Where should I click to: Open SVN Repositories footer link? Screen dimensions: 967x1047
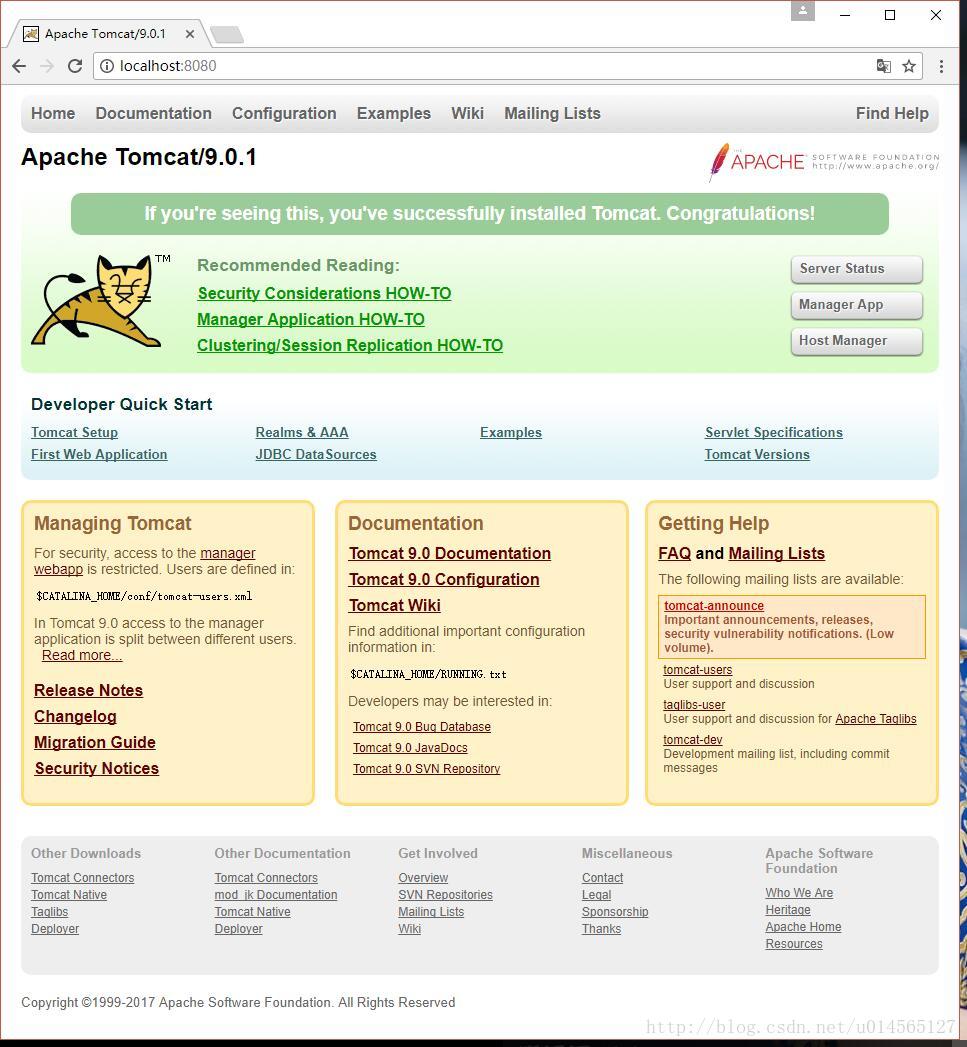click(445, 895)
